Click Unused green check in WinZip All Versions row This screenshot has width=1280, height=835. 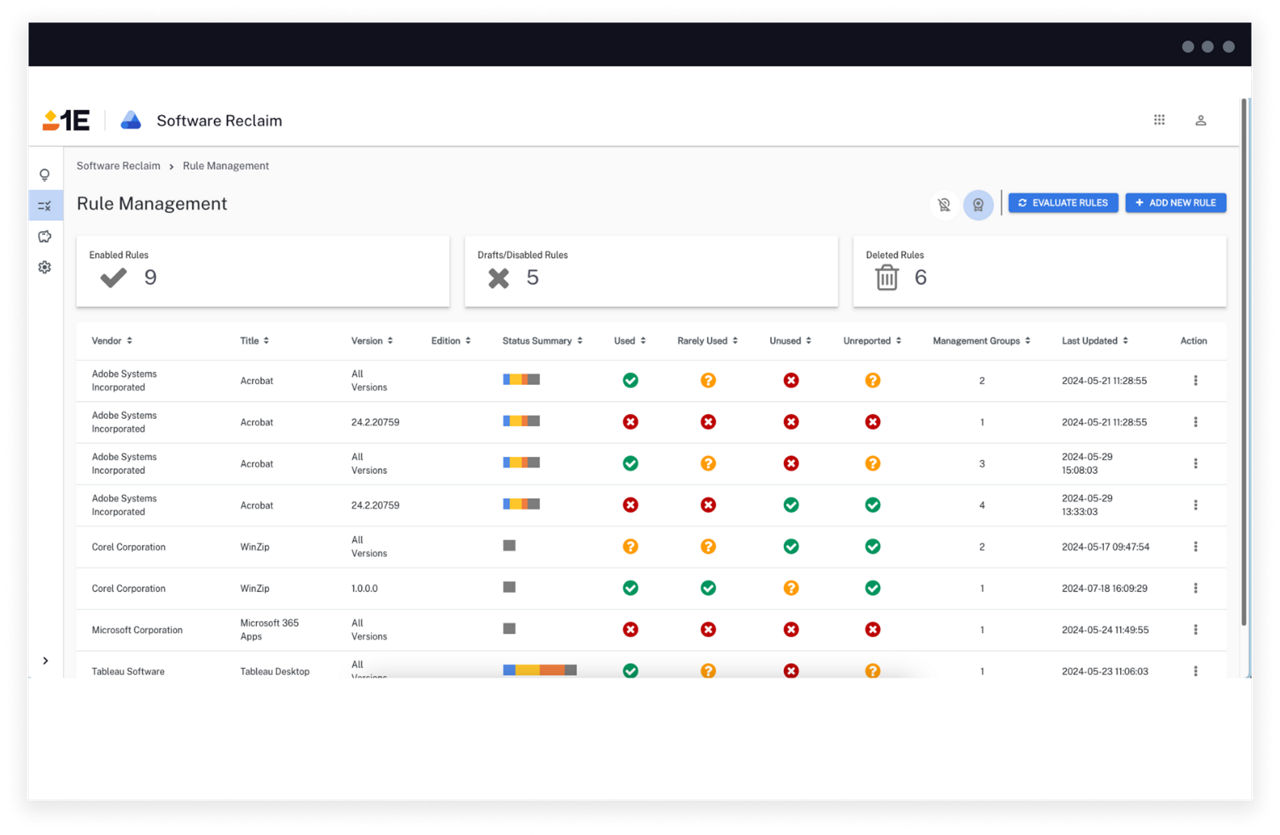pyautogui.click(x=791, y=547)
